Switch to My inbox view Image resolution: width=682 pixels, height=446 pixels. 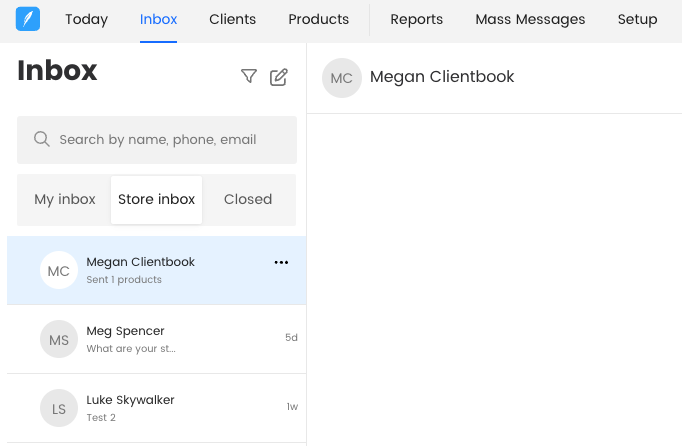click(x=65, y=199)
